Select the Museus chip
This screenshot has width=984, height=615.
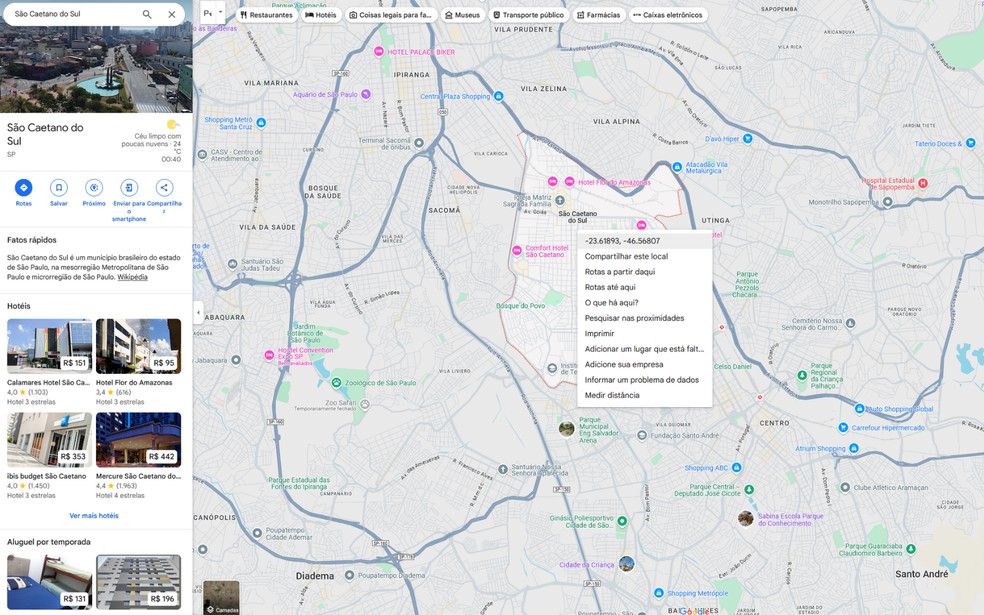463,15
